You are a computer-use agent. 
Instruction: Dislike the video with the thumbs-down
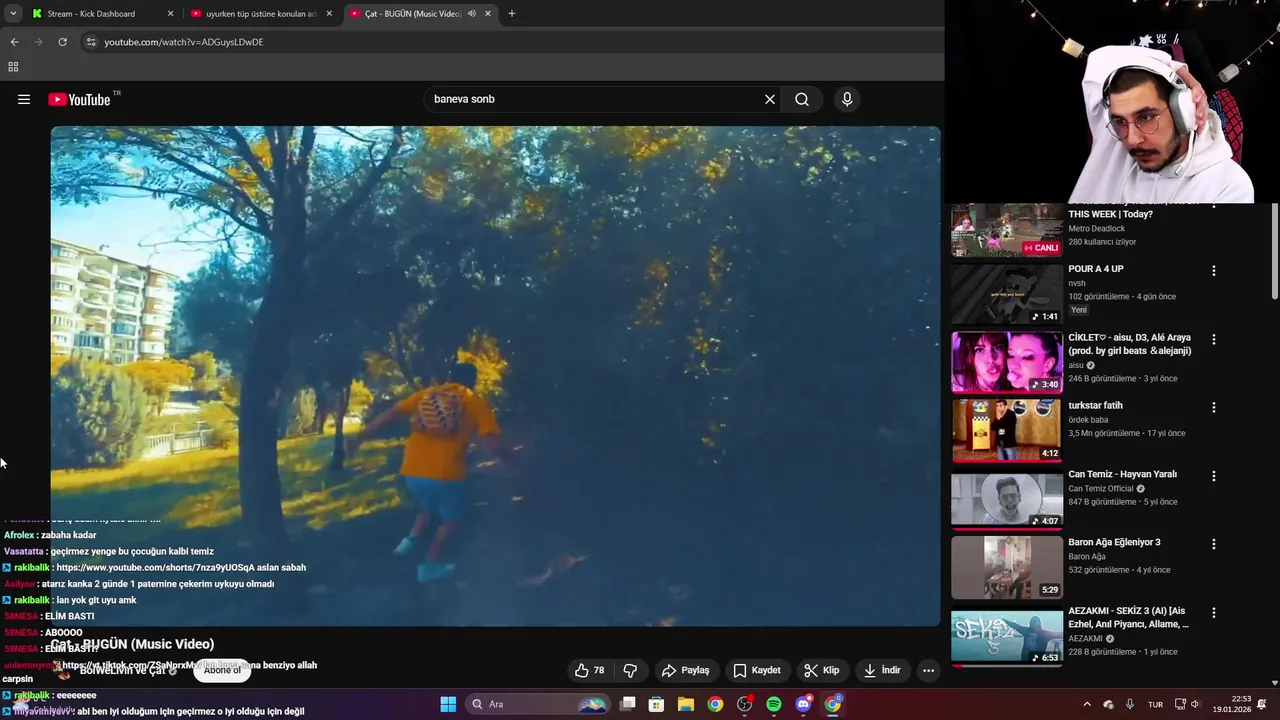pos(631,670)
